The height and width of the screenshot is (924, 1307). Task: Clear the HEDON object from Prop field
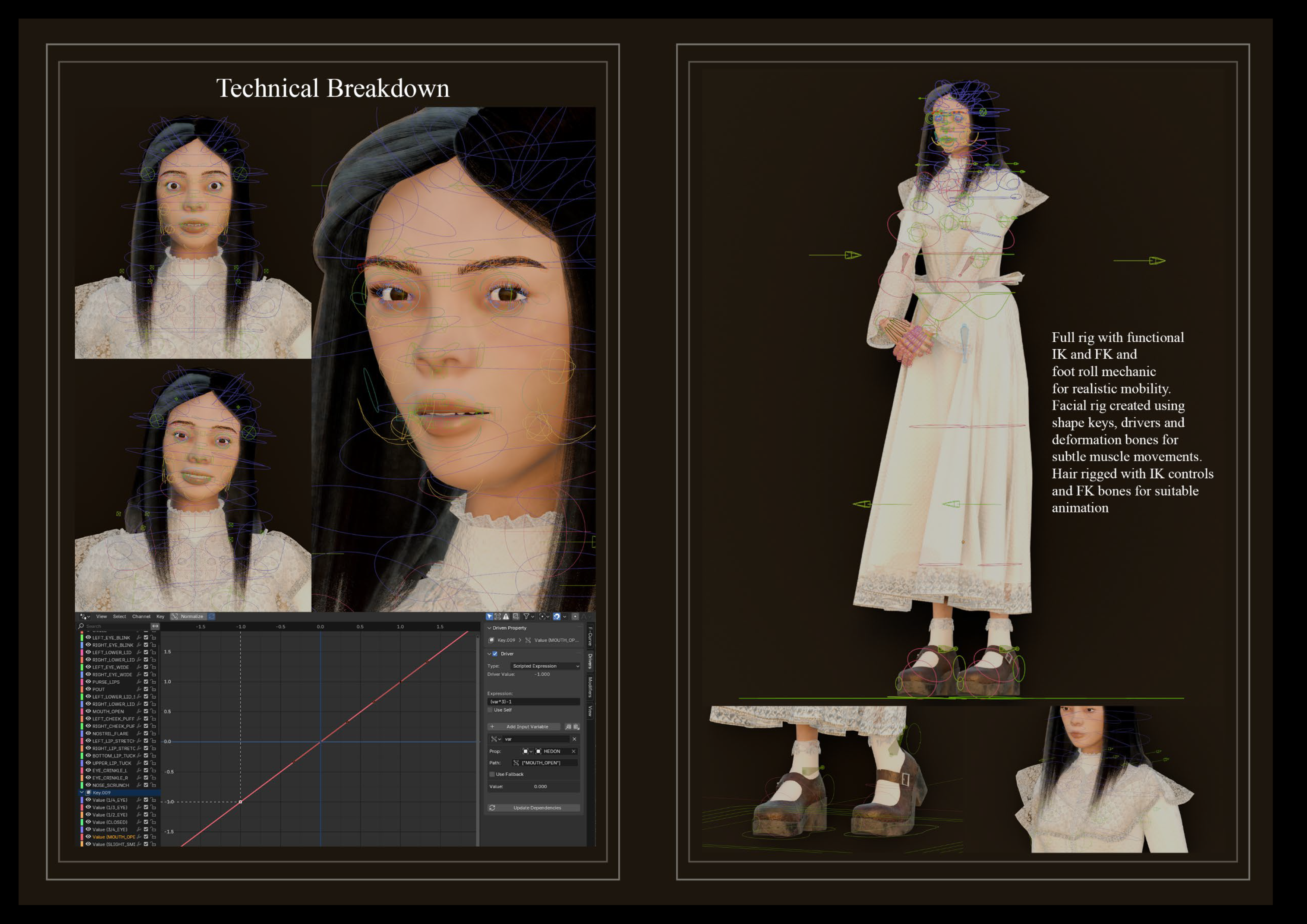[573, 751]
